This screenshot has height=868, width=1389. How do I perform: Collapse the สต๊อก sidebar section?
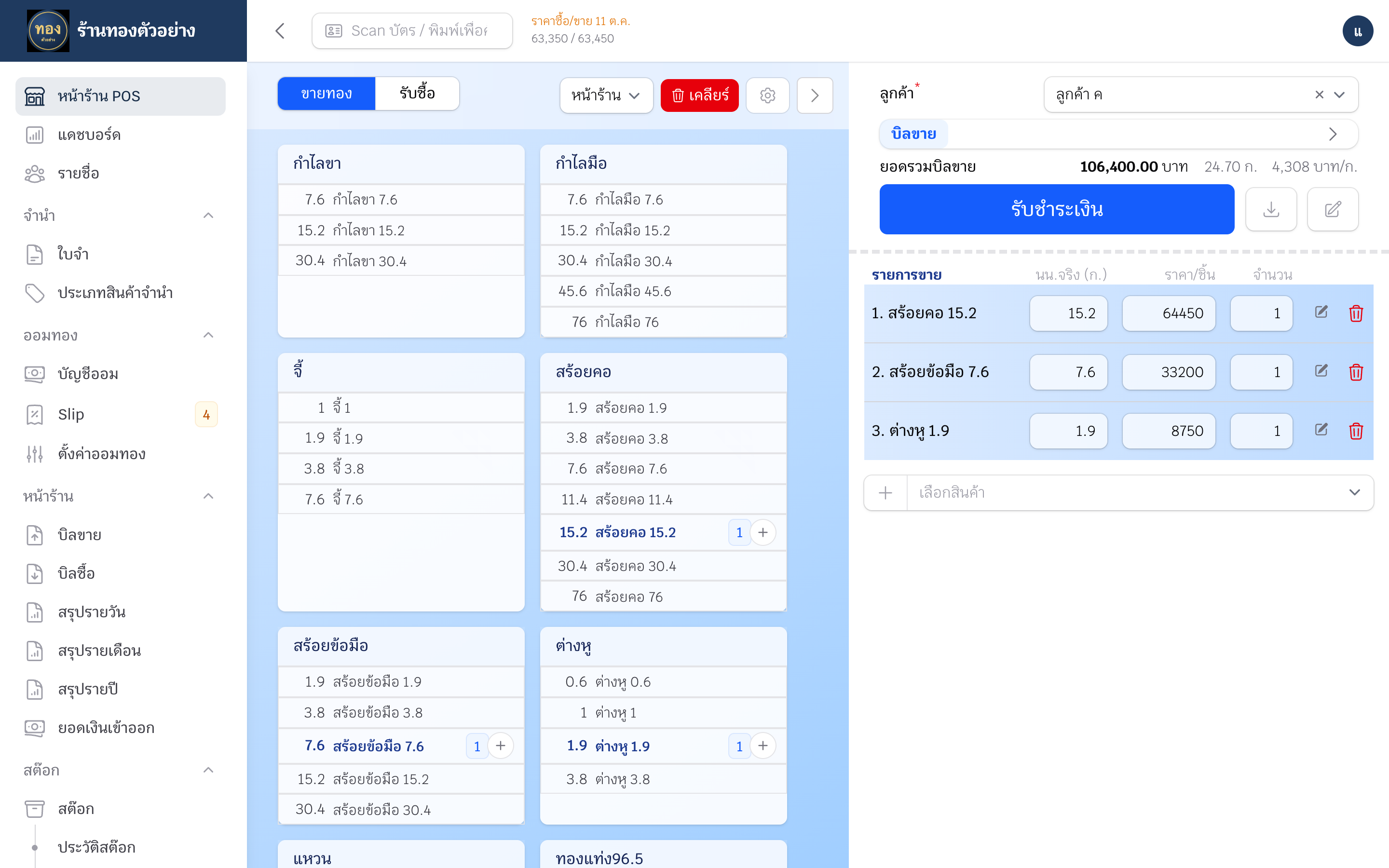pyautogui.click(x=208, y=770)
